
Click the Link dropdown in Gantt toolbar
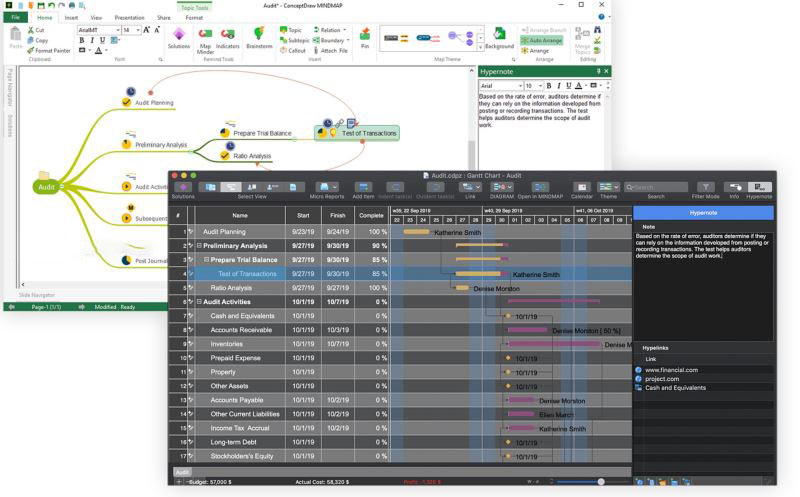(469, 187)
